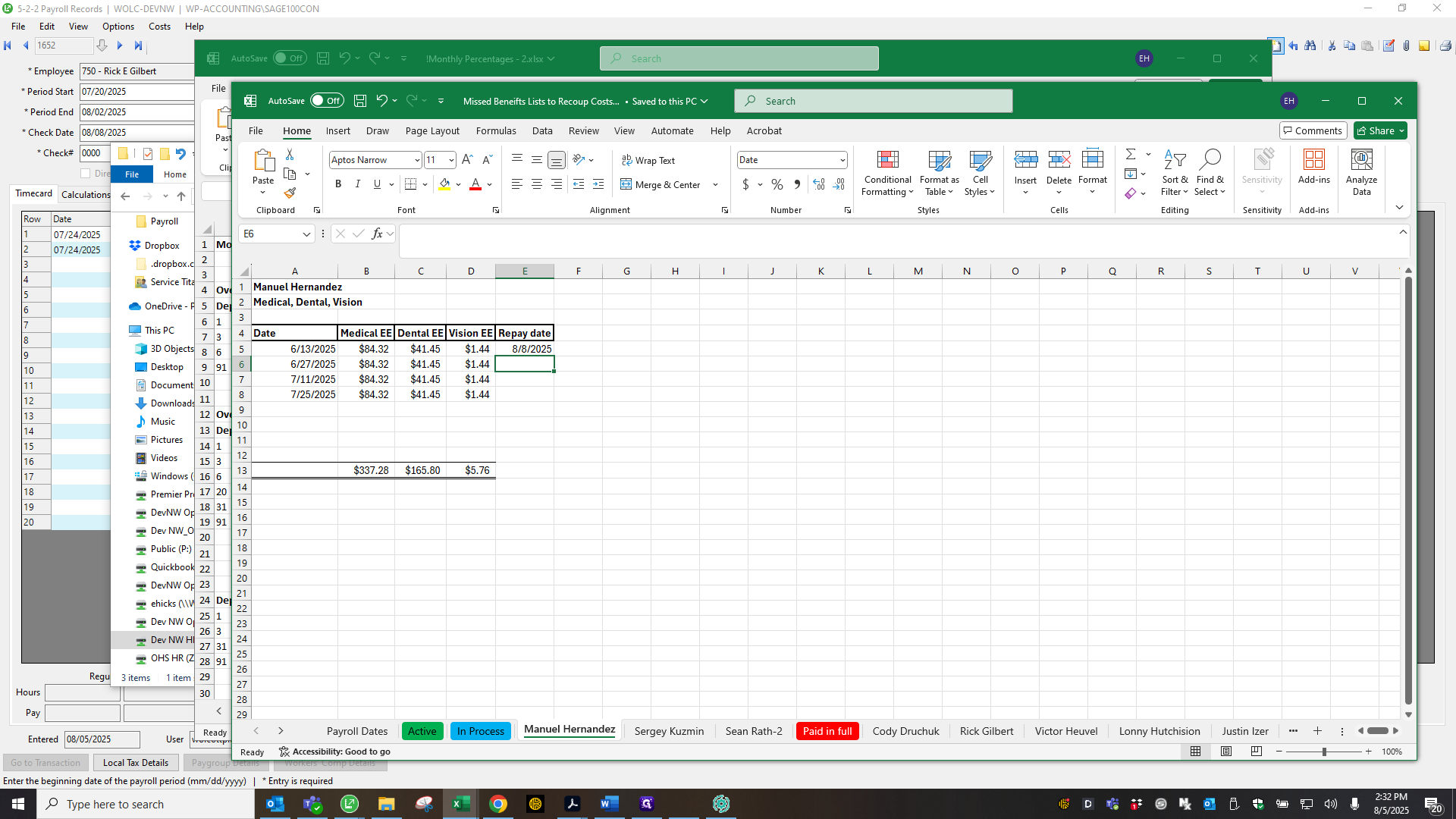Switch to Page Layout view in status bar
Image resolution: width=1456 pixels, height=819 pixels.
pyautogui.click(x=1226, y=752)
